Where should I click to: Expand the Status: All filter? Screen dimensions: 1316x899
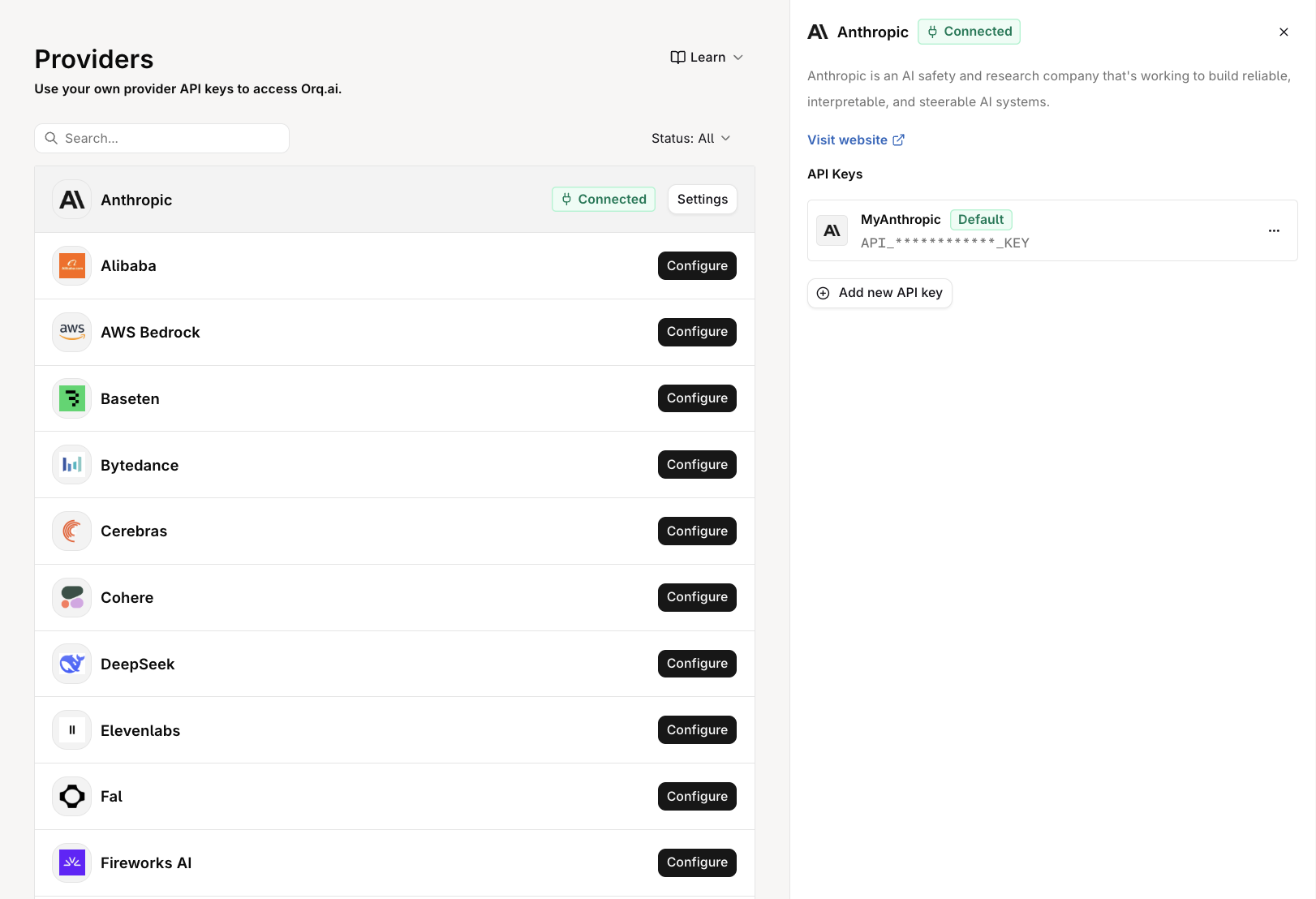691,139
